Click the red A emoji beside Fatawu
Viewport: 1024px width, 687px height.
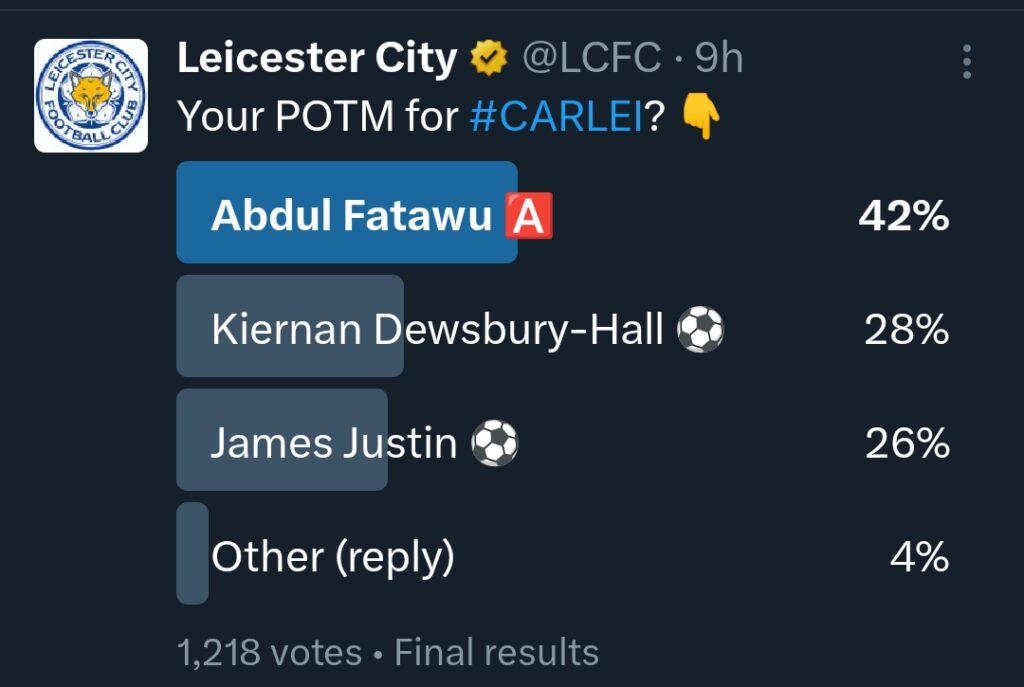pos(528,216)
